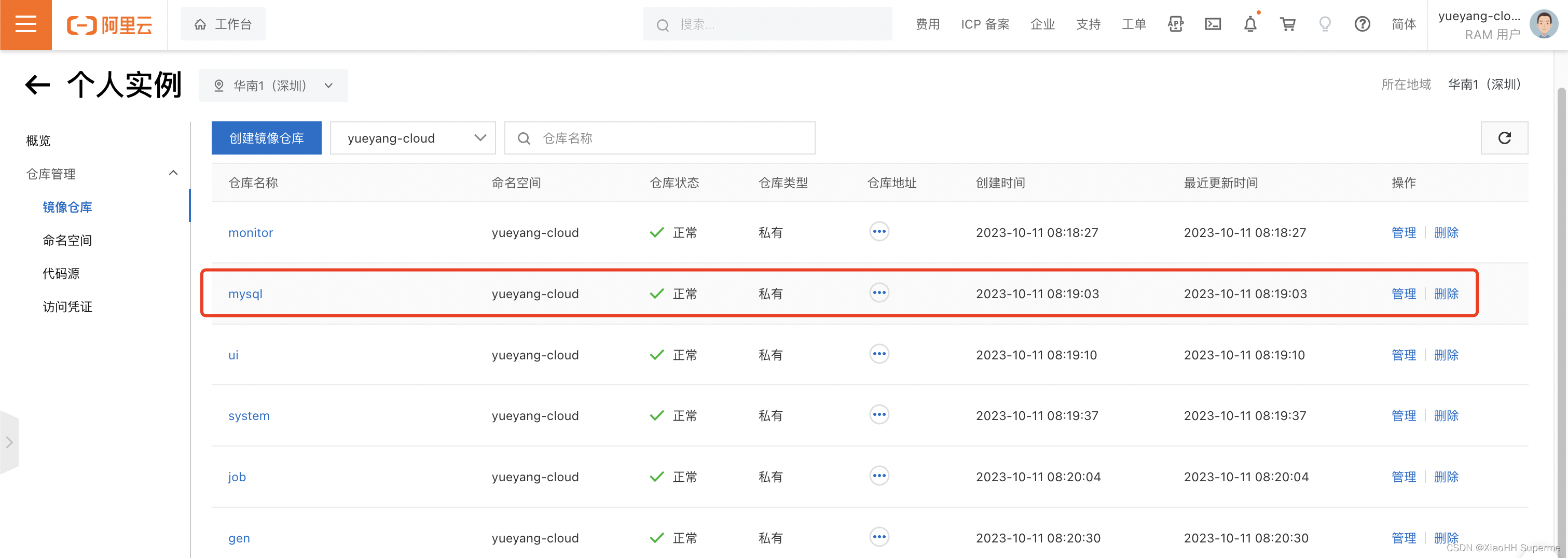Viewport: 1568px width, 558px height.
Task: Click 创建镜像仓库 button
Action: pos(266,138)
